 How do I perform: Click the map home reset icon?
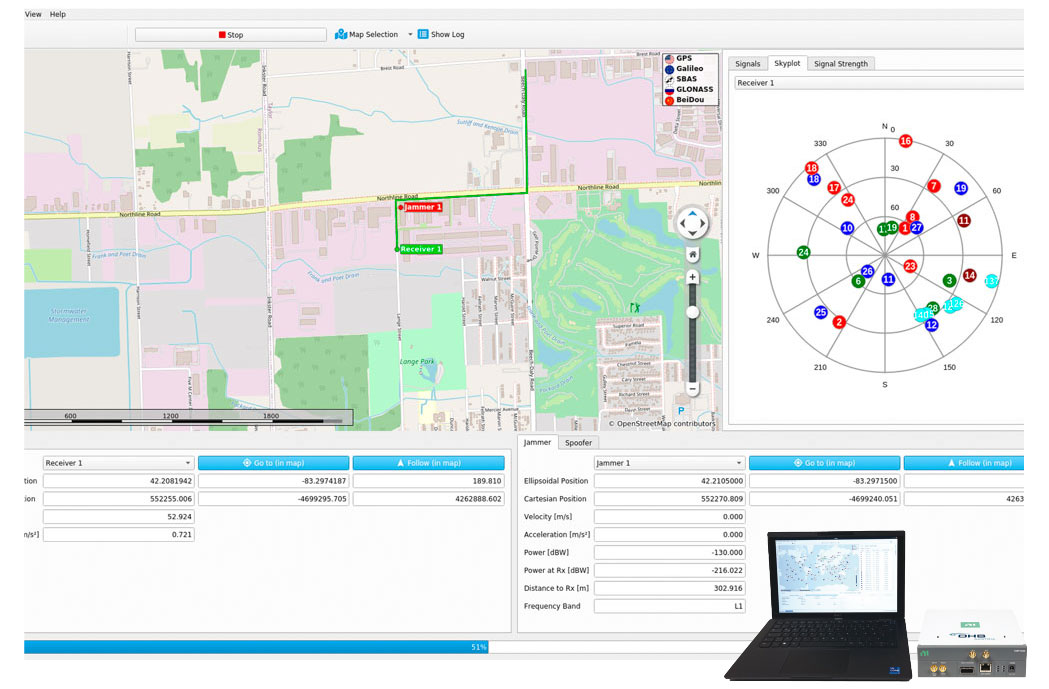tap(692, 254)
